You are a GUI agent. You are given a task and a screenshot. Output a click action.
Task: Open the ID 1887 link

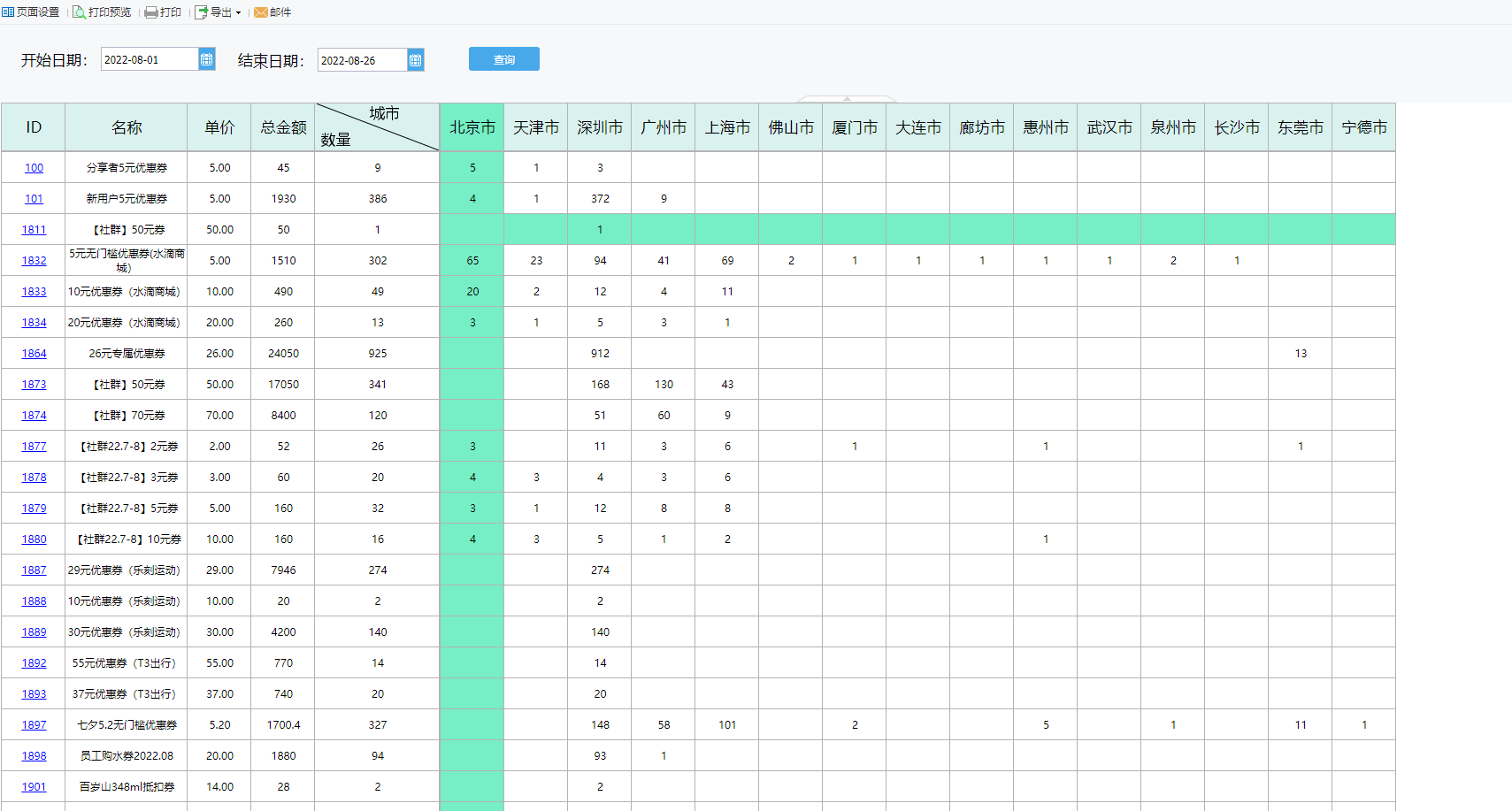coord(34,570)
